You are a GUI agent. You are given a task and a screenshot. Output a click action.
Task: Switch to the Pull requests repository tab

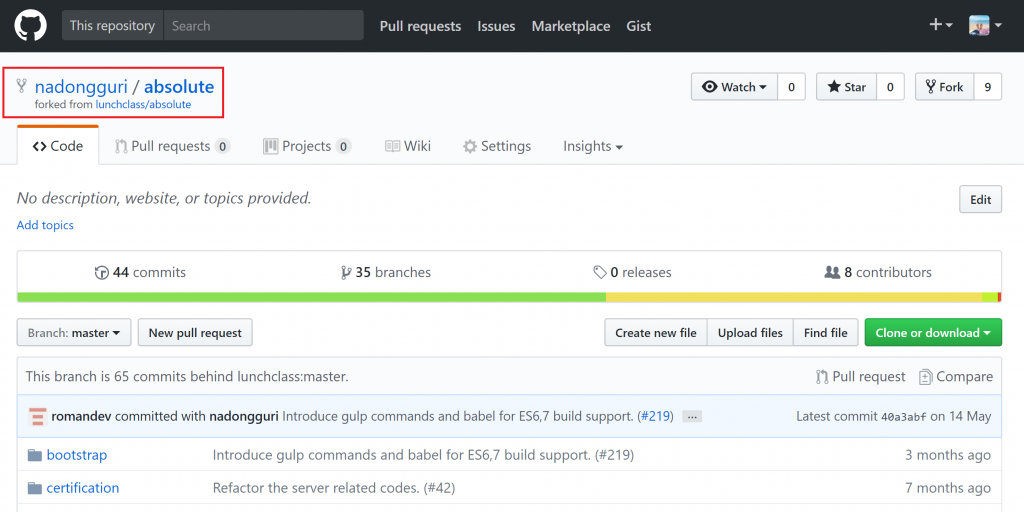[x=172, y=146]
